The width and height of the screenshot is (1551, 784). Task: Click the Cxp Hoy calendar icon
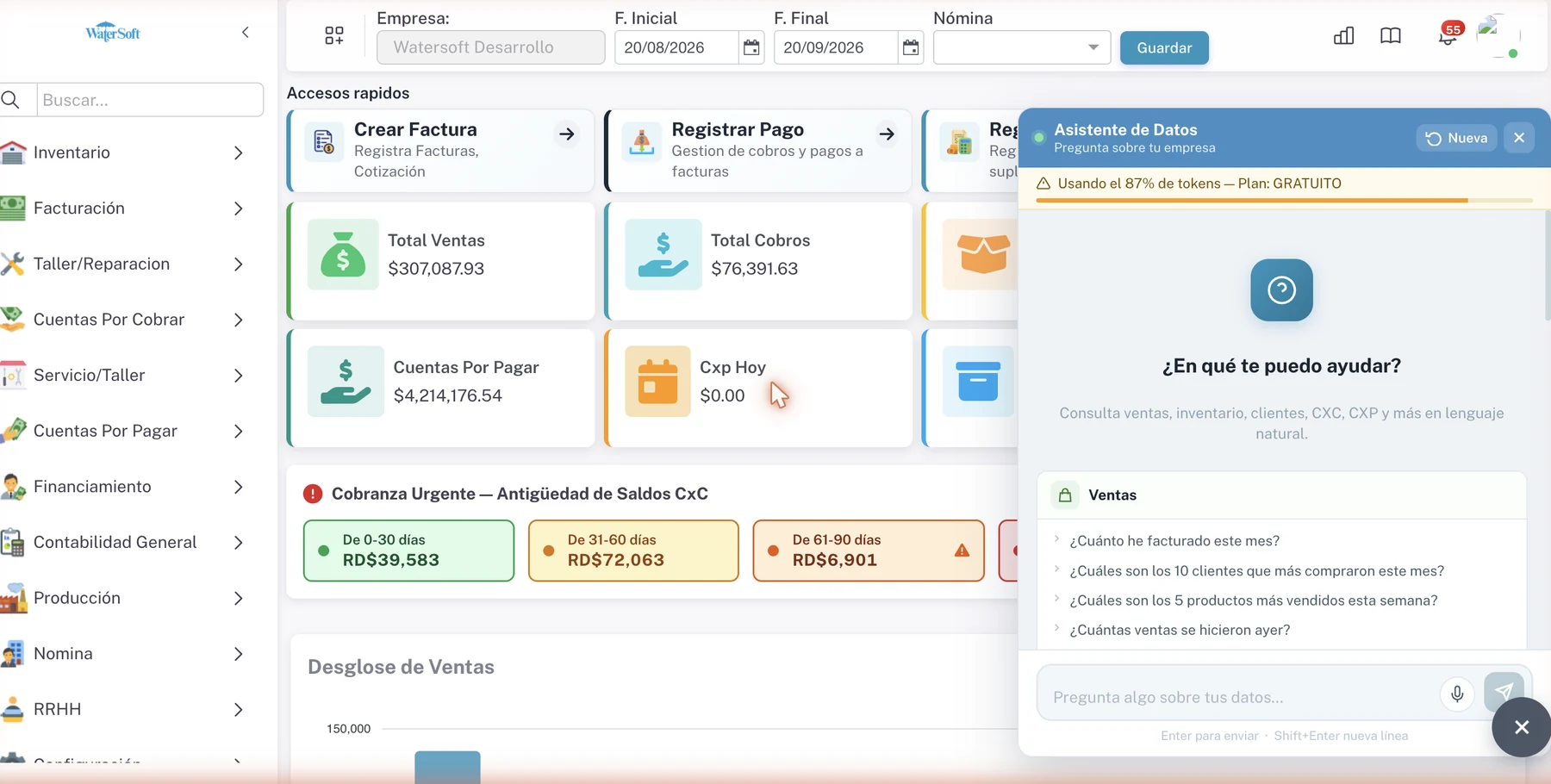pos(657,382)
